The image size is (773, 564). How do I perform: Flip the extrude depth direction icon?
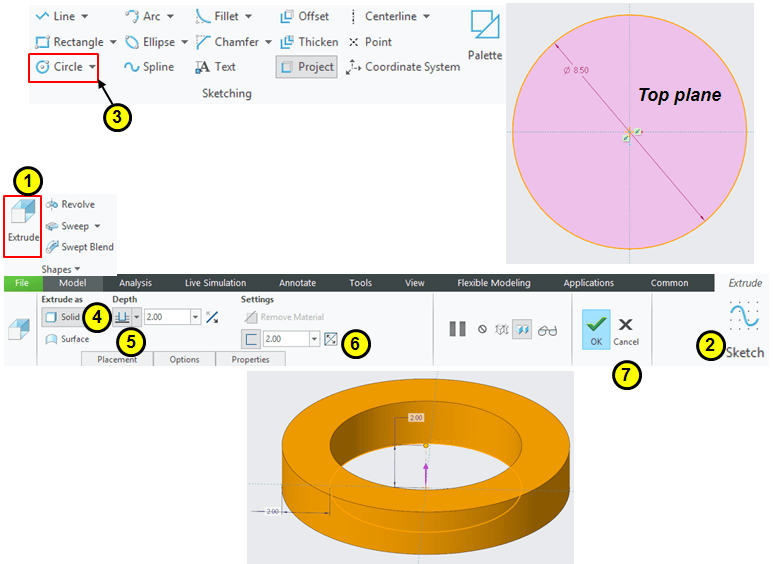(212, 317)
